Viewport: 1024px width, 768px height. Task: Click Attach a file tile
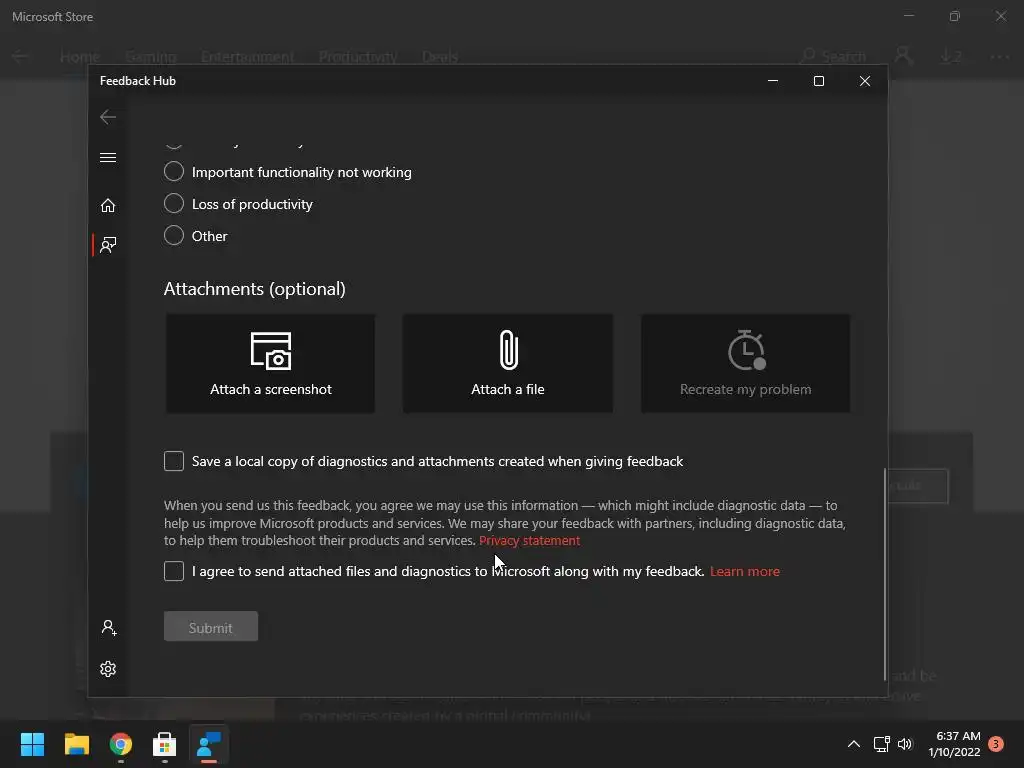pyautogui.click(x=507, y=363)
